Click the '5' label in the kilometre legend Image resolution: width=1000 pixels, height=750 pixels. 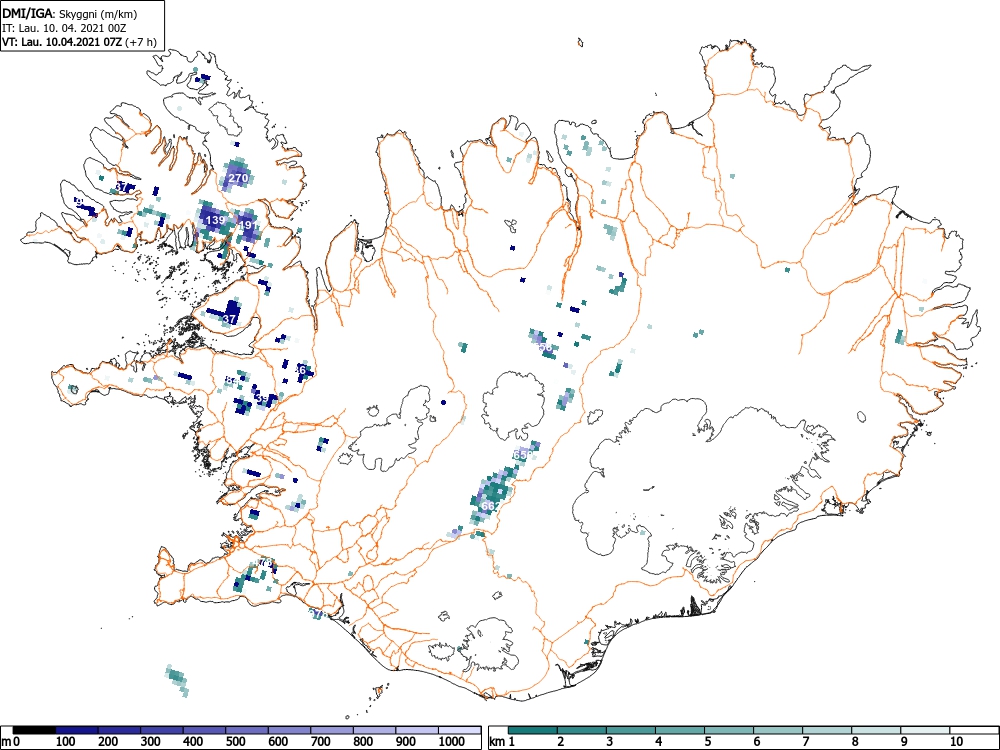(708, 742)
